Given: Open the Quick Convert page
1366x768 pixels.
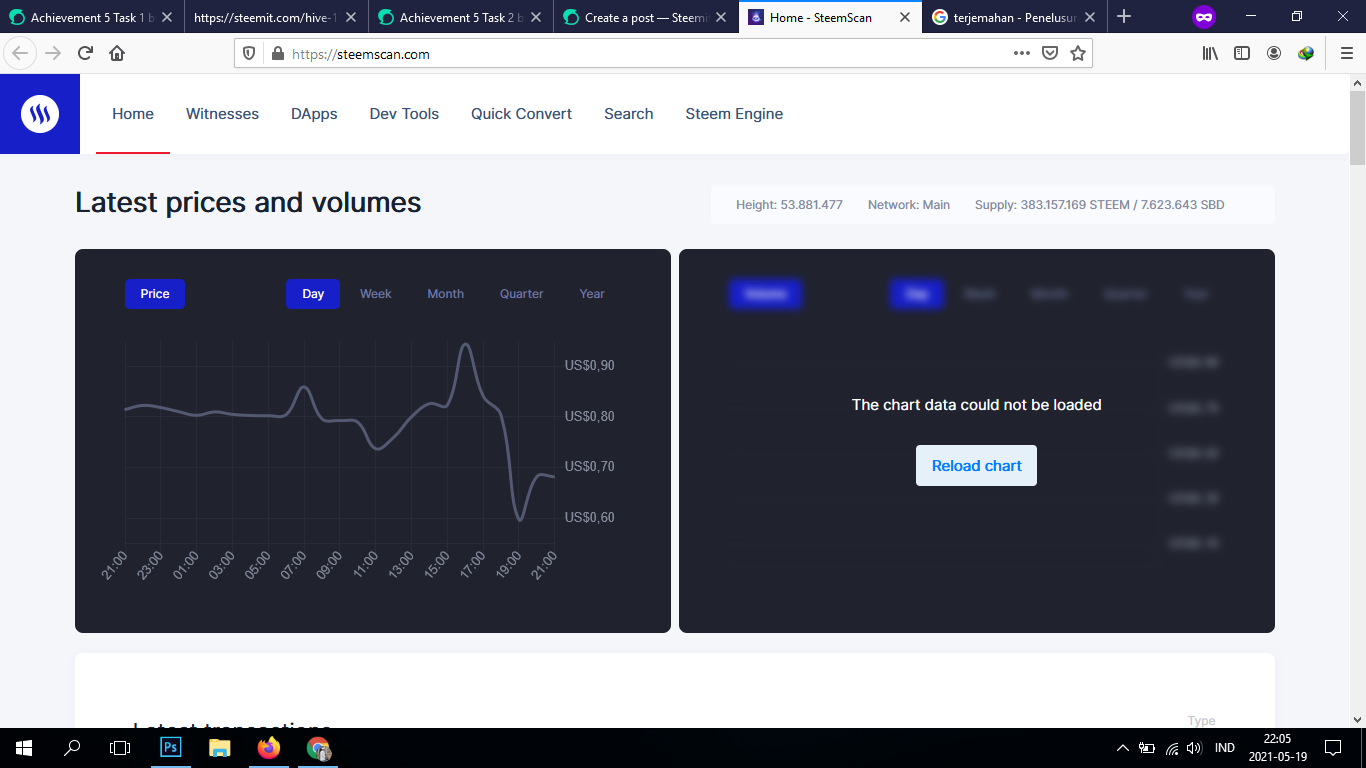Looking at the screenshot, I should [521, 114].
